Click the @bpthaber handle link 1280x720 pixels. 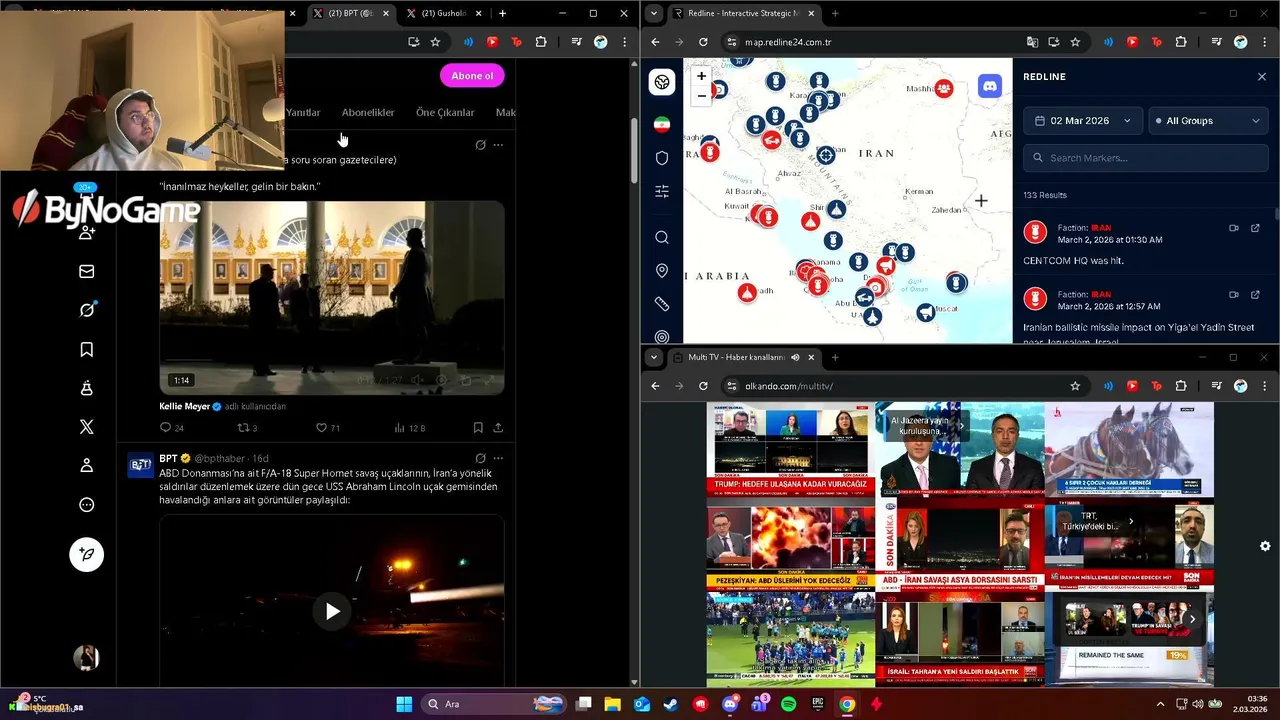pos(220,458)
